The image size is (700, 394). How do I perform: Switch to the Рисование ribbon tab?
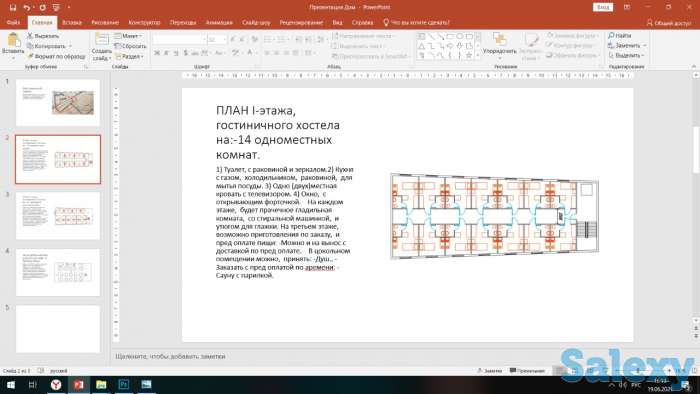pyautogui.click(x=105, y=22)
